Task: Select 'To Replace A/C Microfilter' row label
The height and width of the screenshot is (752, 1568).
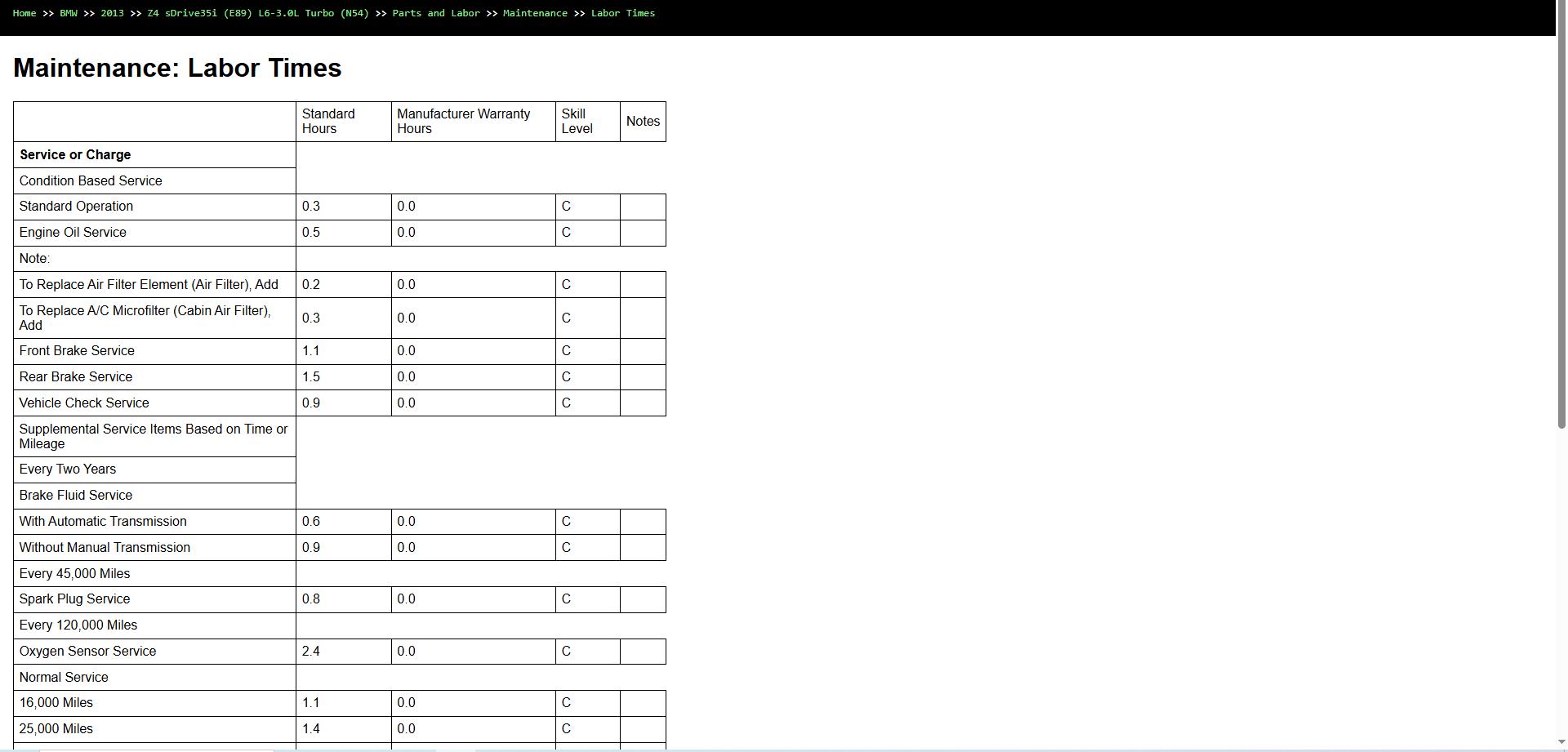Action: point(145,318)
